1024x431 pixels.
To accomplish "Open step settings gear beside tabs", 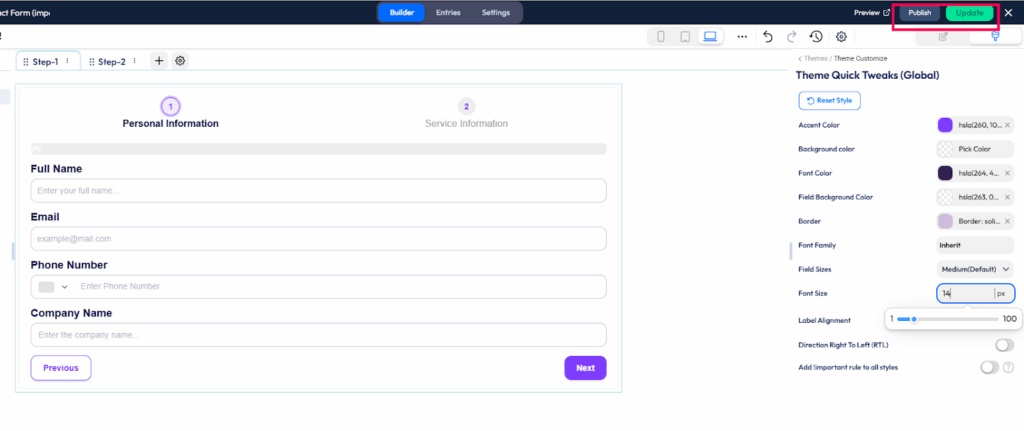I will (x=180, y=61).
